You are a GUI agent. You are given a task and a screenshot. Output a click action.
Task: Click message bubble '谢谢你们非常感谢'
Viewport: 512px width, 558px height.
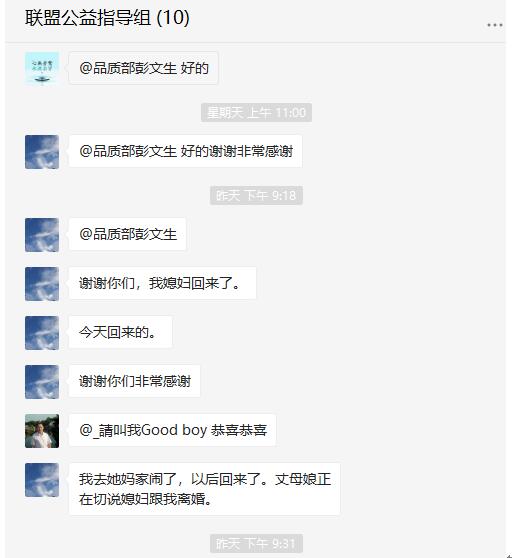pos(134,381)
